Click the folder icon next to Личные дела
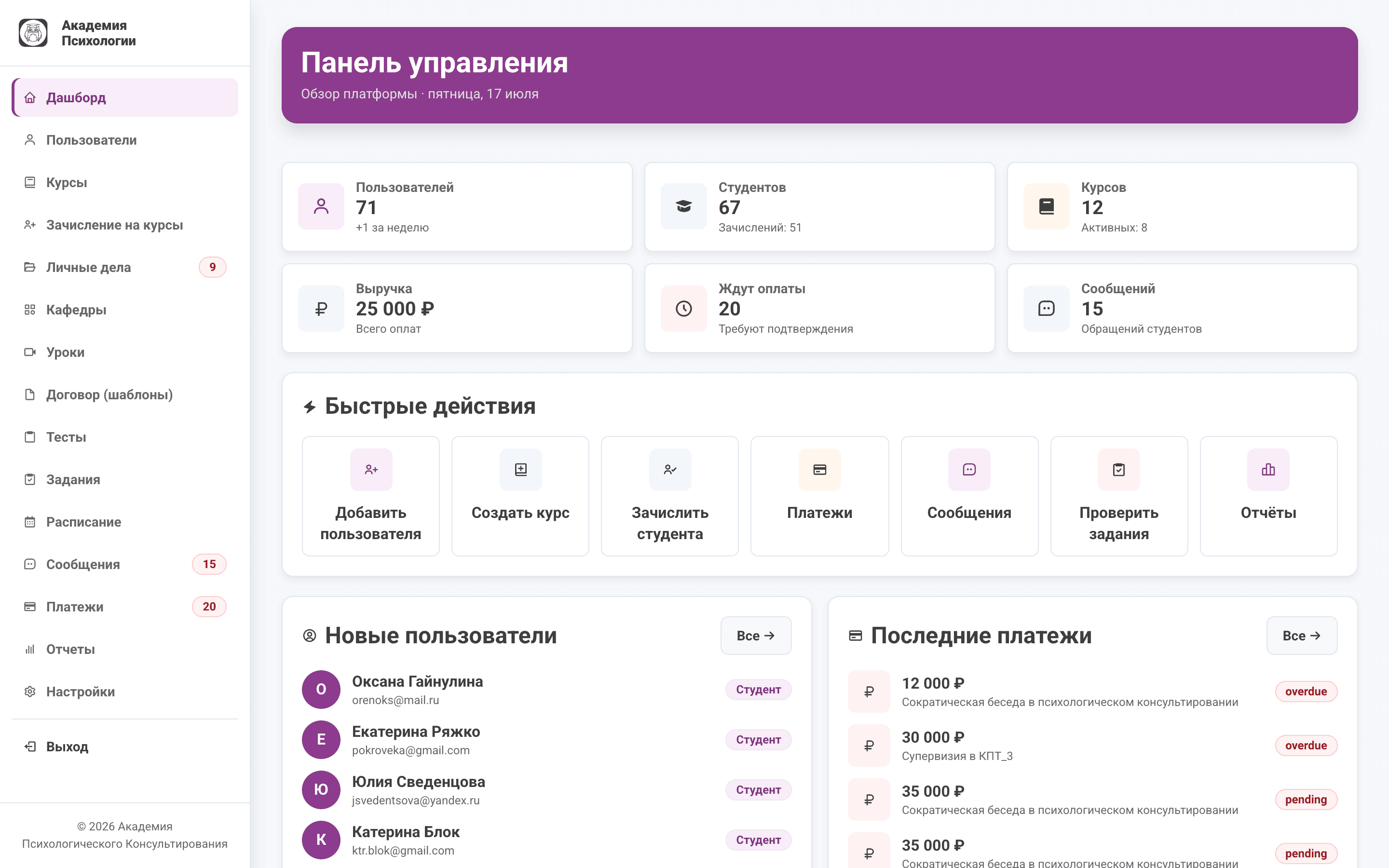The height and width of the screenshot is (868, 1389). pyautogui.click(x=30, y=268)
